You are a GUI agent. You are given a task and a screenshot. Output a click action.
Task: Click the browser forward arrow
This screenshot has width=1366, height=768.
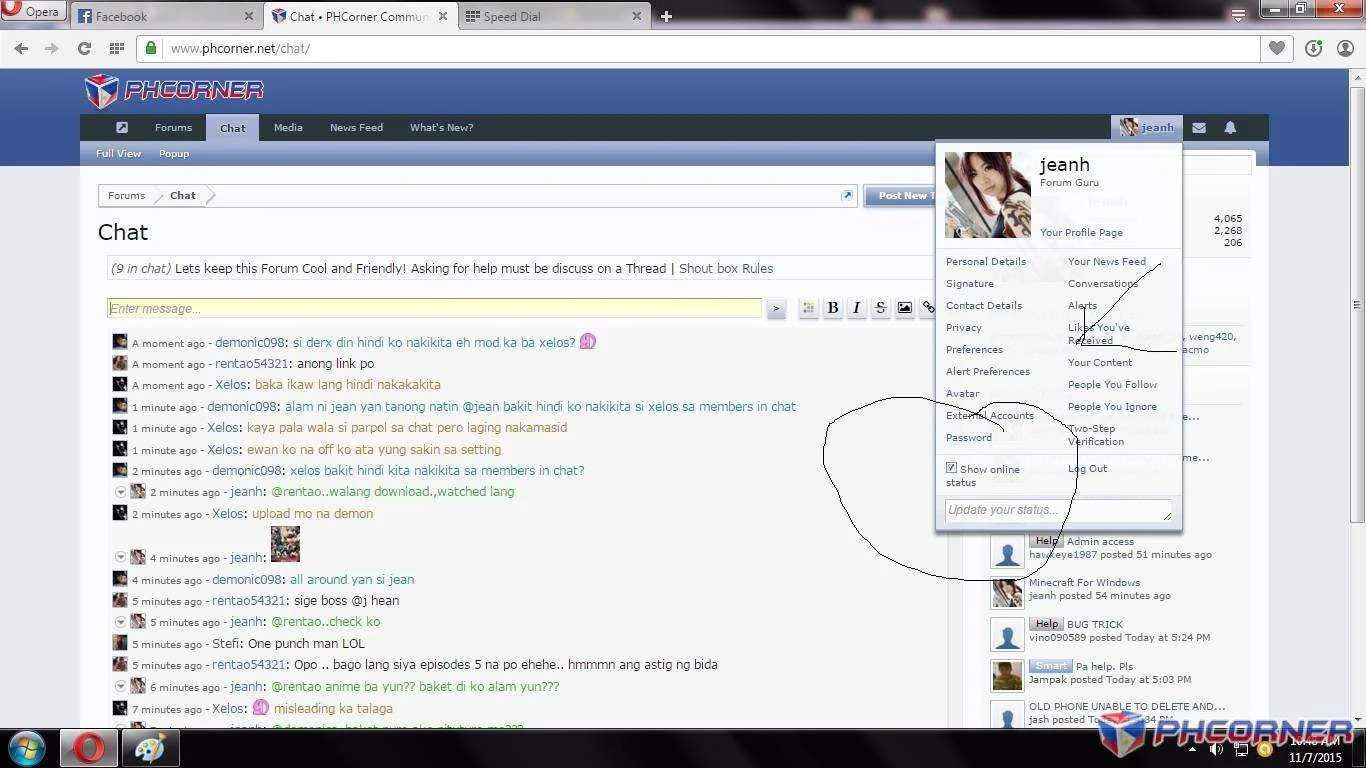coord(52,48)
